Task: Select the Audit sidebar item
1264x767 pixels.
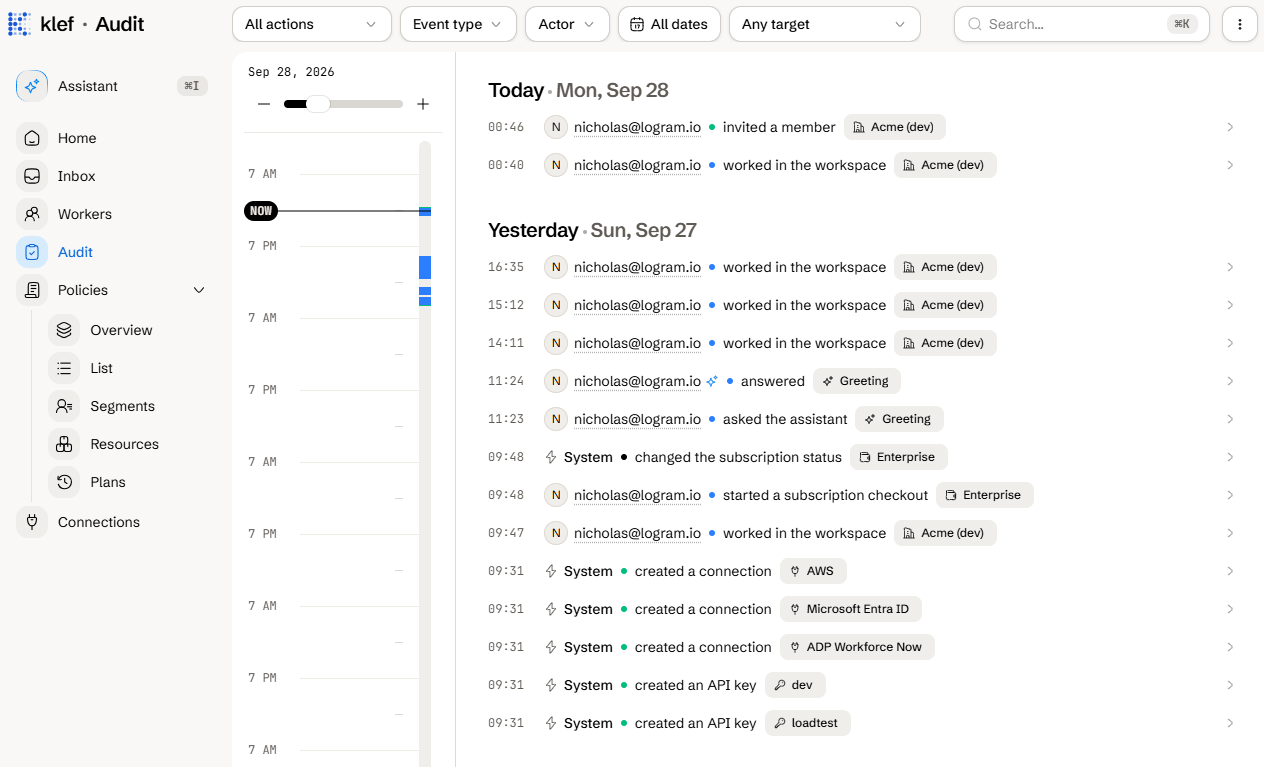Action: [x=75, y=252]
